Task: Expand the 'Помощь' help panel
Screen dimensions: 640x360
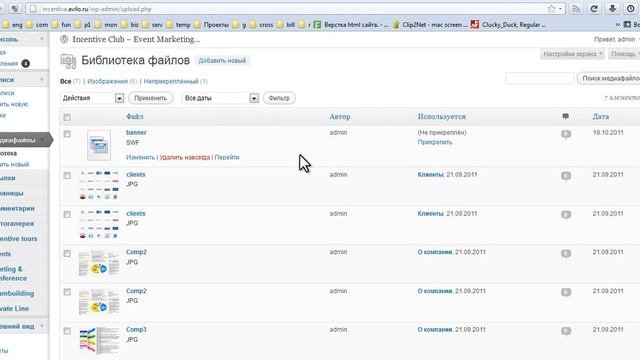Action: click(624, 54)
